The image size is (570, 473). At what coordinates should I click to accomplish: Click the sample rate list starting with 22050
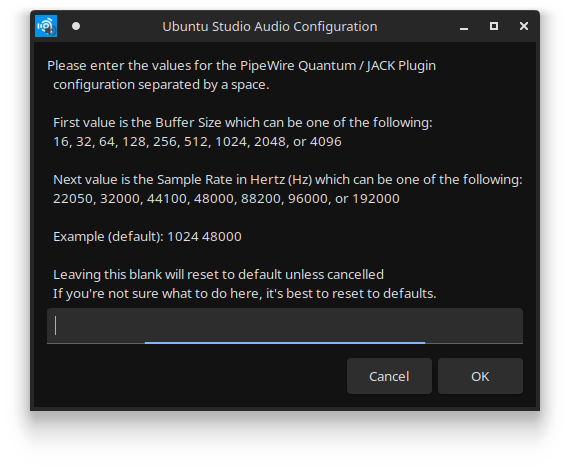point(226,199)
